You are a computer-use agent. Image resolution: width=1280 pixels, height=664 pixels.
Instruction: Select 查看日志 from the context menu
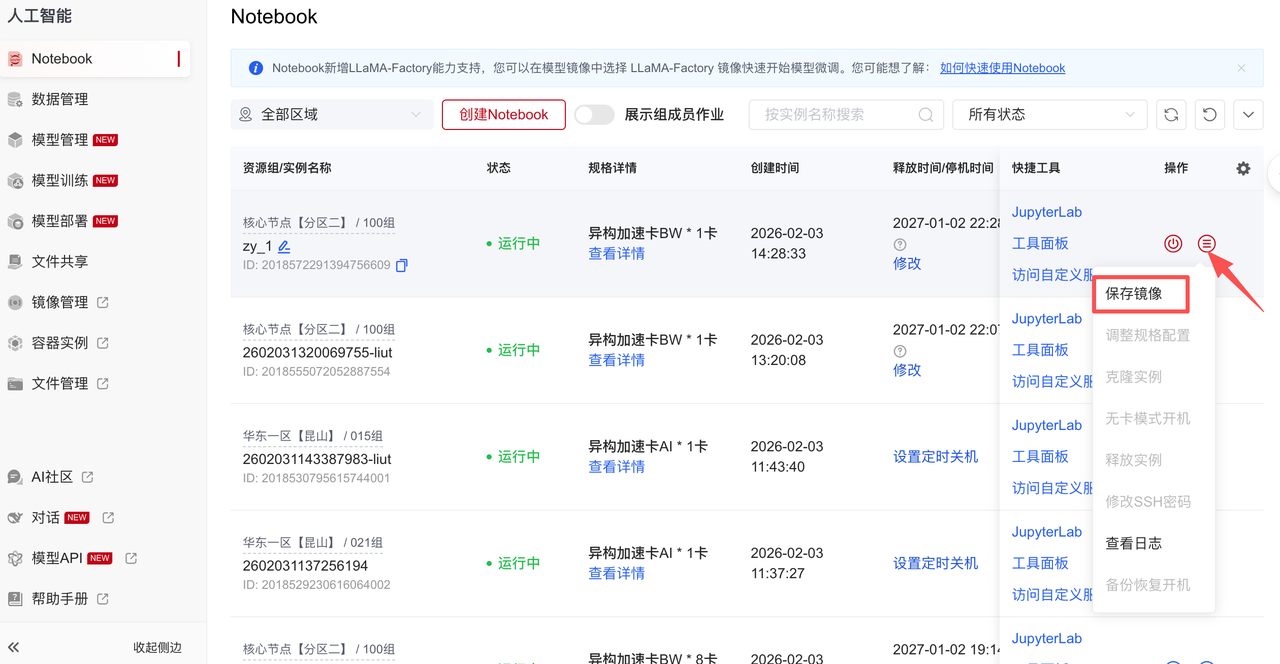(x=1133, y=543)
